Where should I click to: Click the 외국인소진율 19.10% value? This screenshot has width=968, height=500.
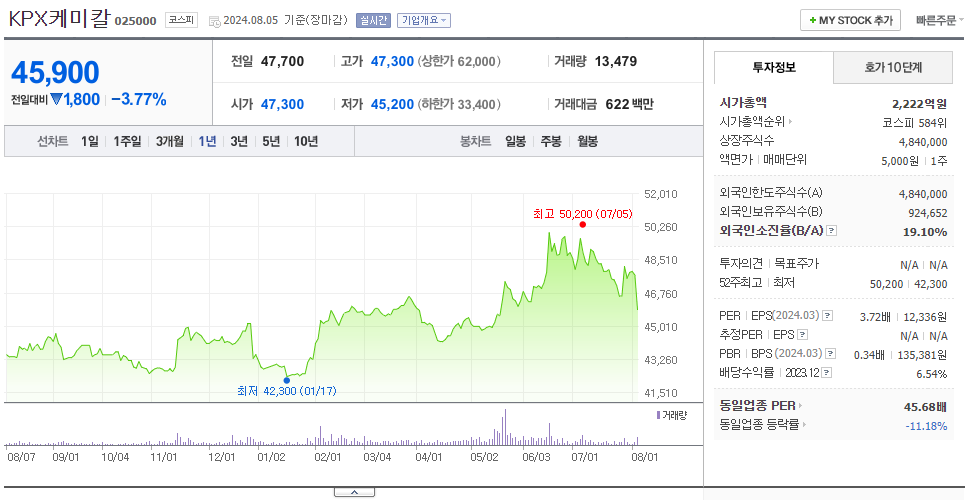pyautogui.click(x=924, y=231)
